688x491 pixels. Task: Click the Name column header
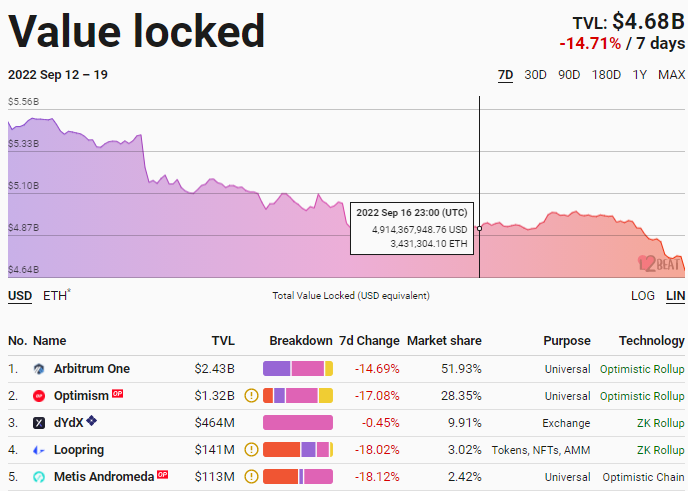[x=50, y=341]
